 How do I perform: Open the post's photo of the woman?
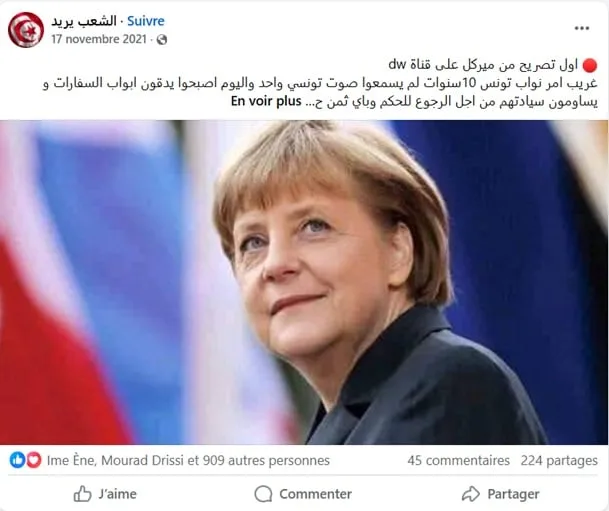[x=304, y=282]
